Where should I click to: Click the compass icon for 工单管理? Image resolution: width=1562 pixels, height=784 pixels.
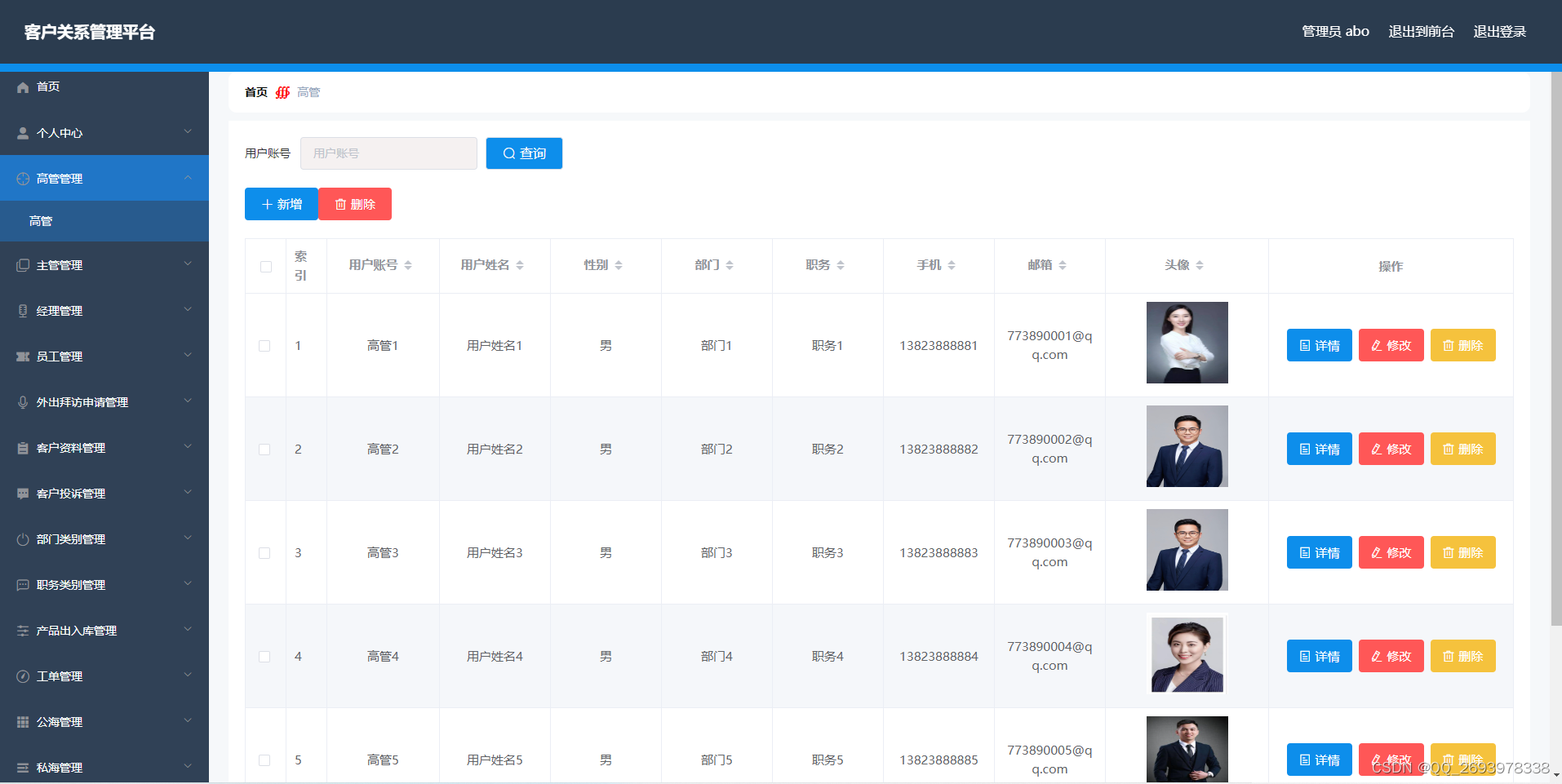click(23, 676)
